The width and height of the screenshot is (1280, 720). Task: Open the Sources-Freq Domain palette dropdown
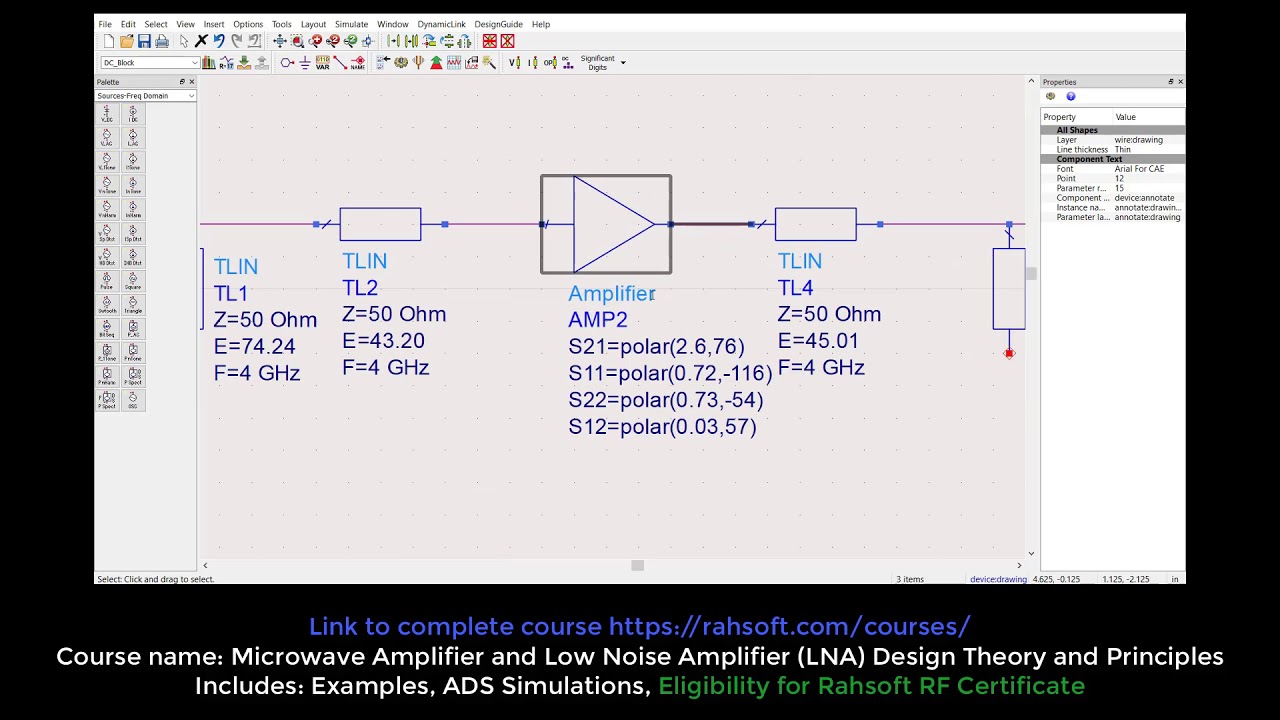191,96
